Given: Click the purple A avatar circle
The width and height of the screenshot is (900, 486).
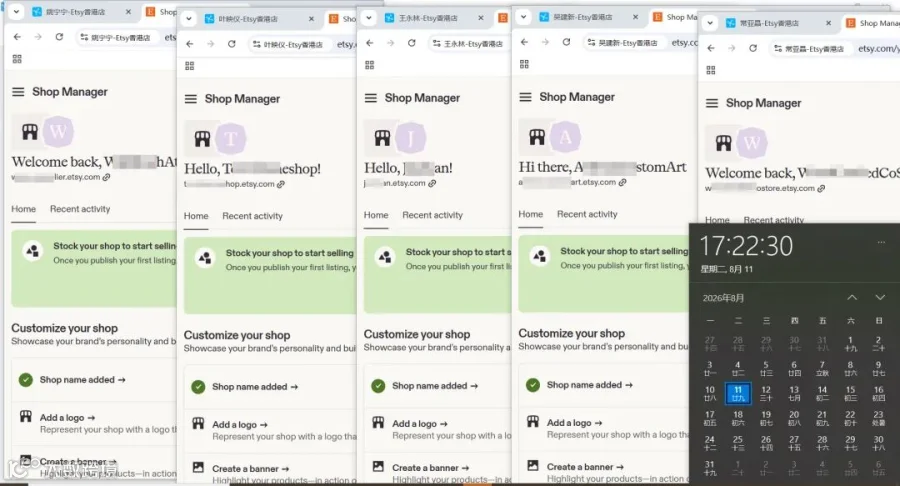Looking at the screenshot, I should pos(565,137).
